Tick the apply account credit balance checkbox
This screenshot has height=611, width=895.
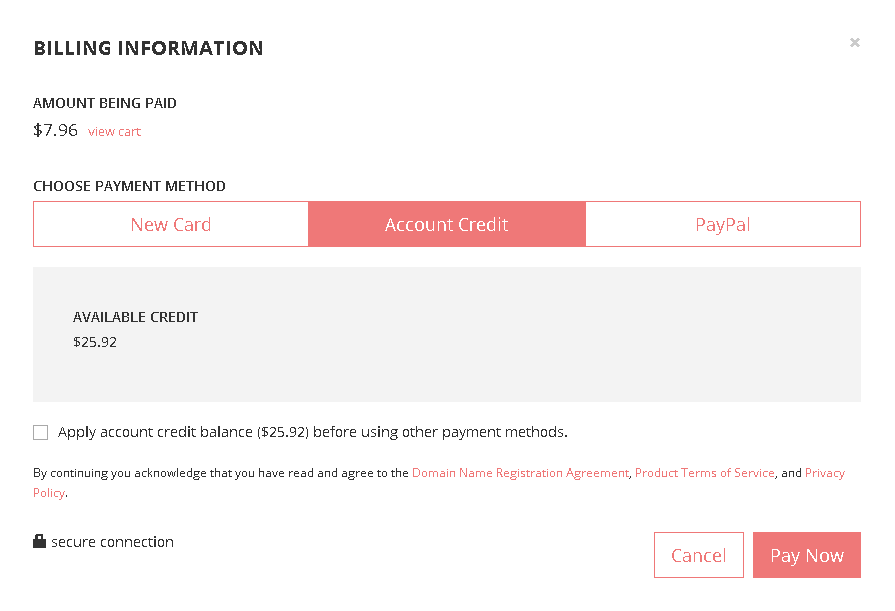point(41,432)
